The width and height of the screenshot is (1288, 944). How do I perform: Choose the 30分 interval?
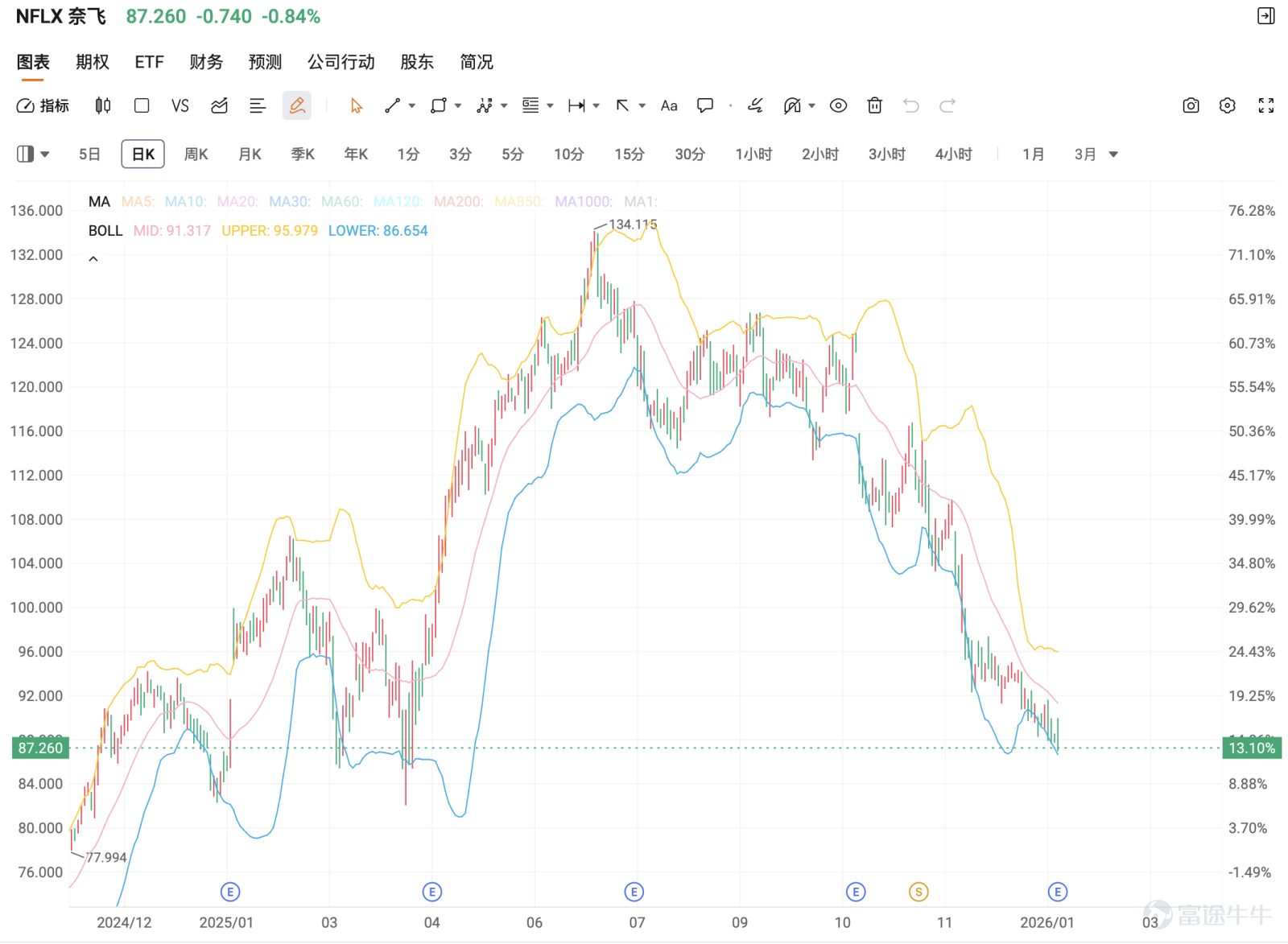pyautogui.click(x=690, y=154)
